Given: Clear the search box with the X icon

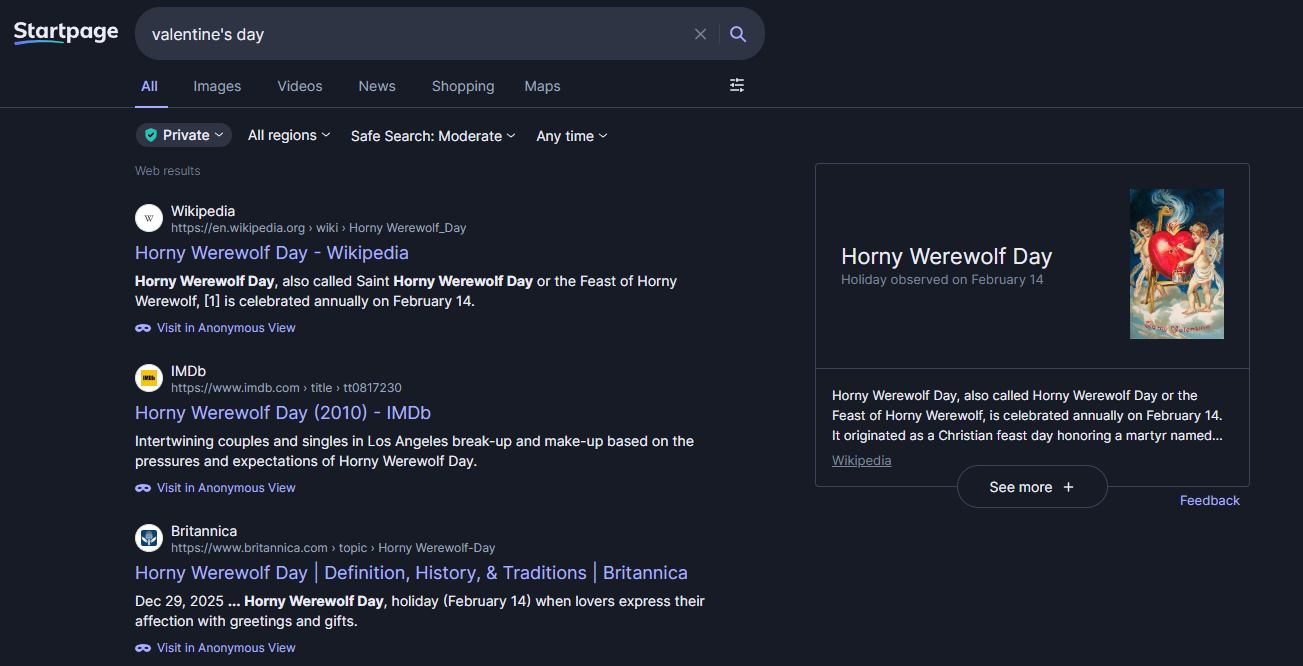Looking at the screenshot, I should 700,34.
